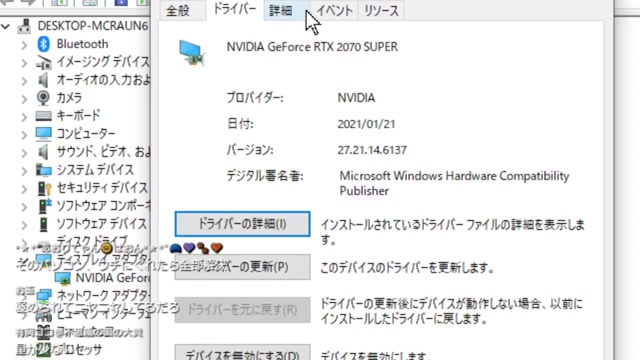Expand the コンピューター category
This screenshot has width=640, height=360.
24,135
